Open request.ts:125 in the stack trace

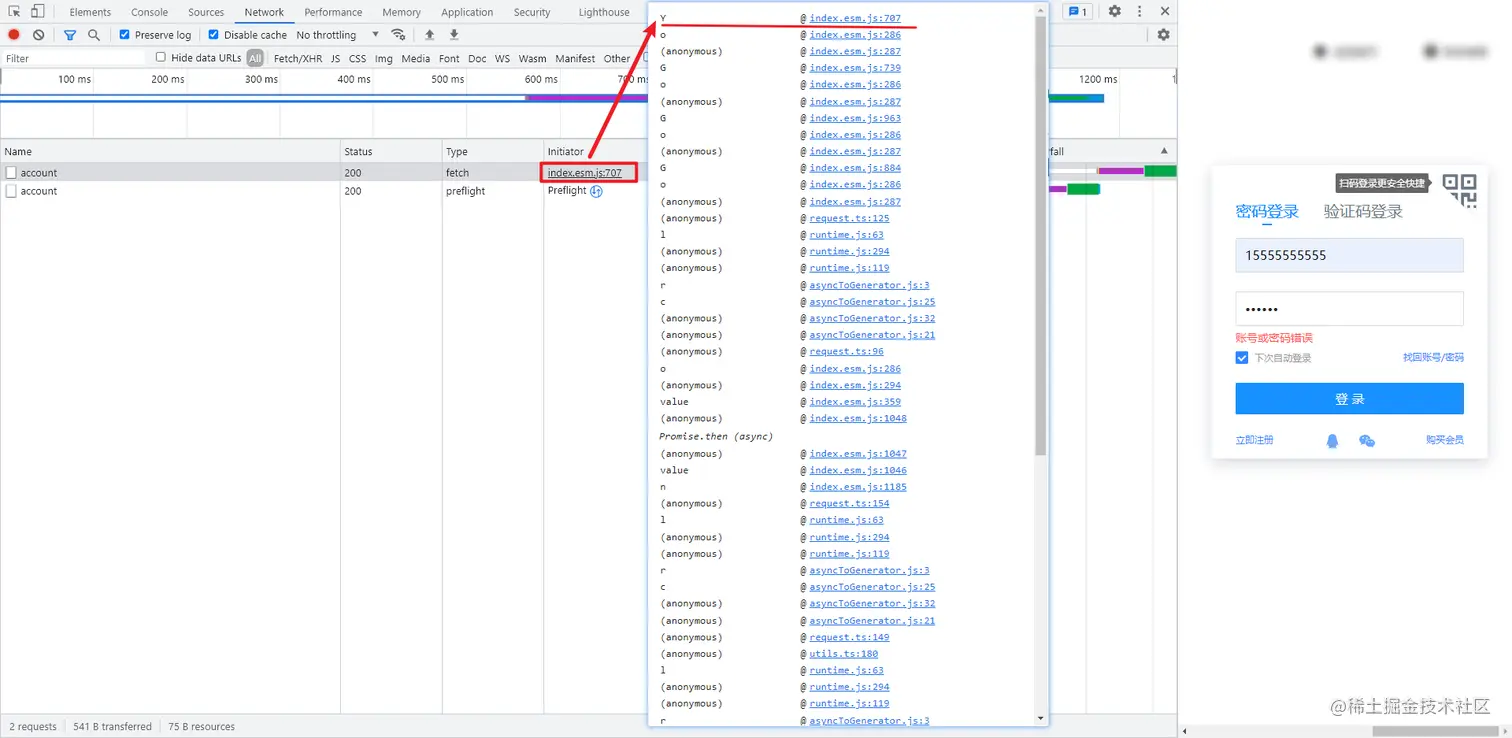(849, 218)
